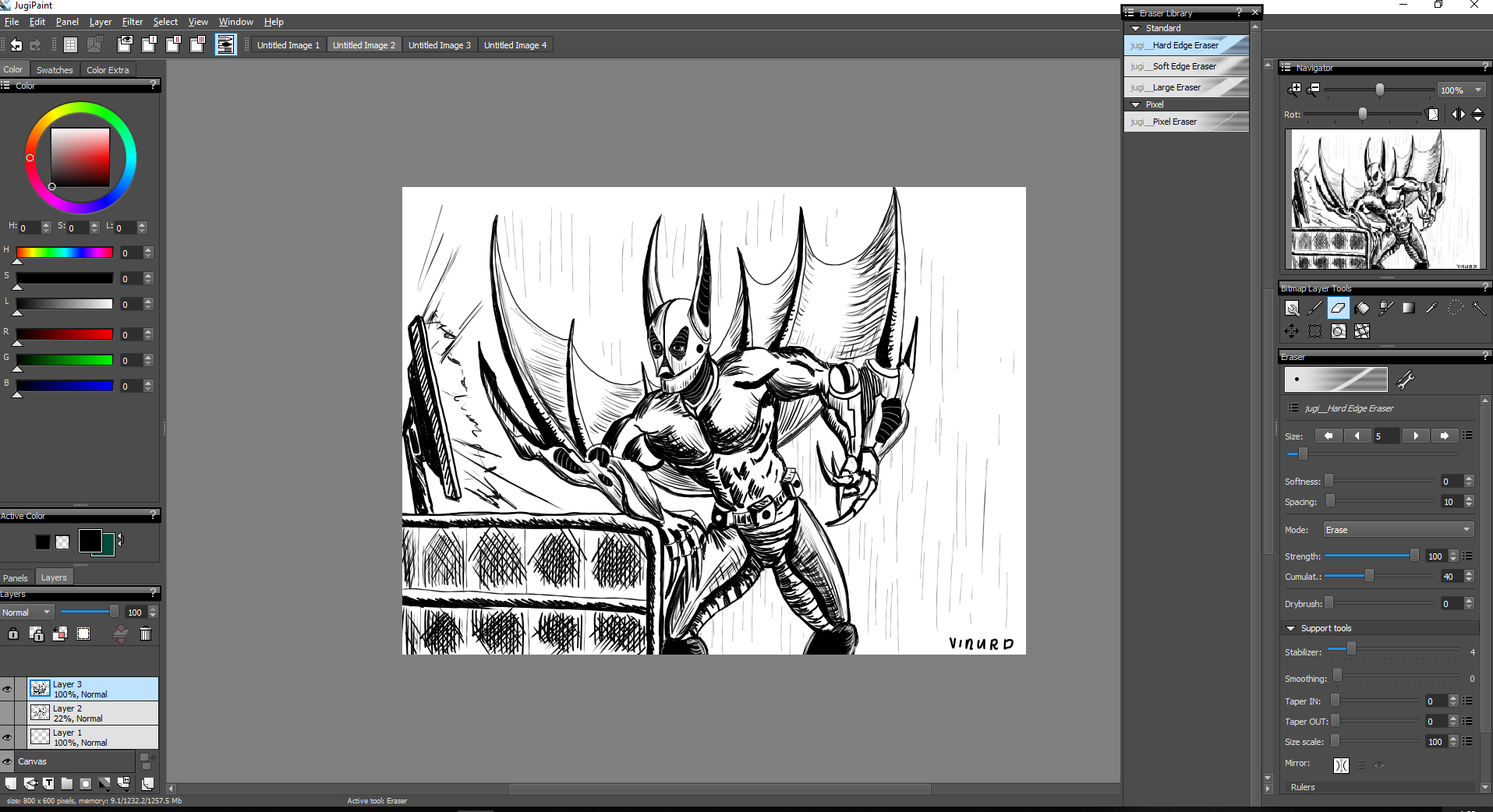Toggle the layer clipping icon

60,634
